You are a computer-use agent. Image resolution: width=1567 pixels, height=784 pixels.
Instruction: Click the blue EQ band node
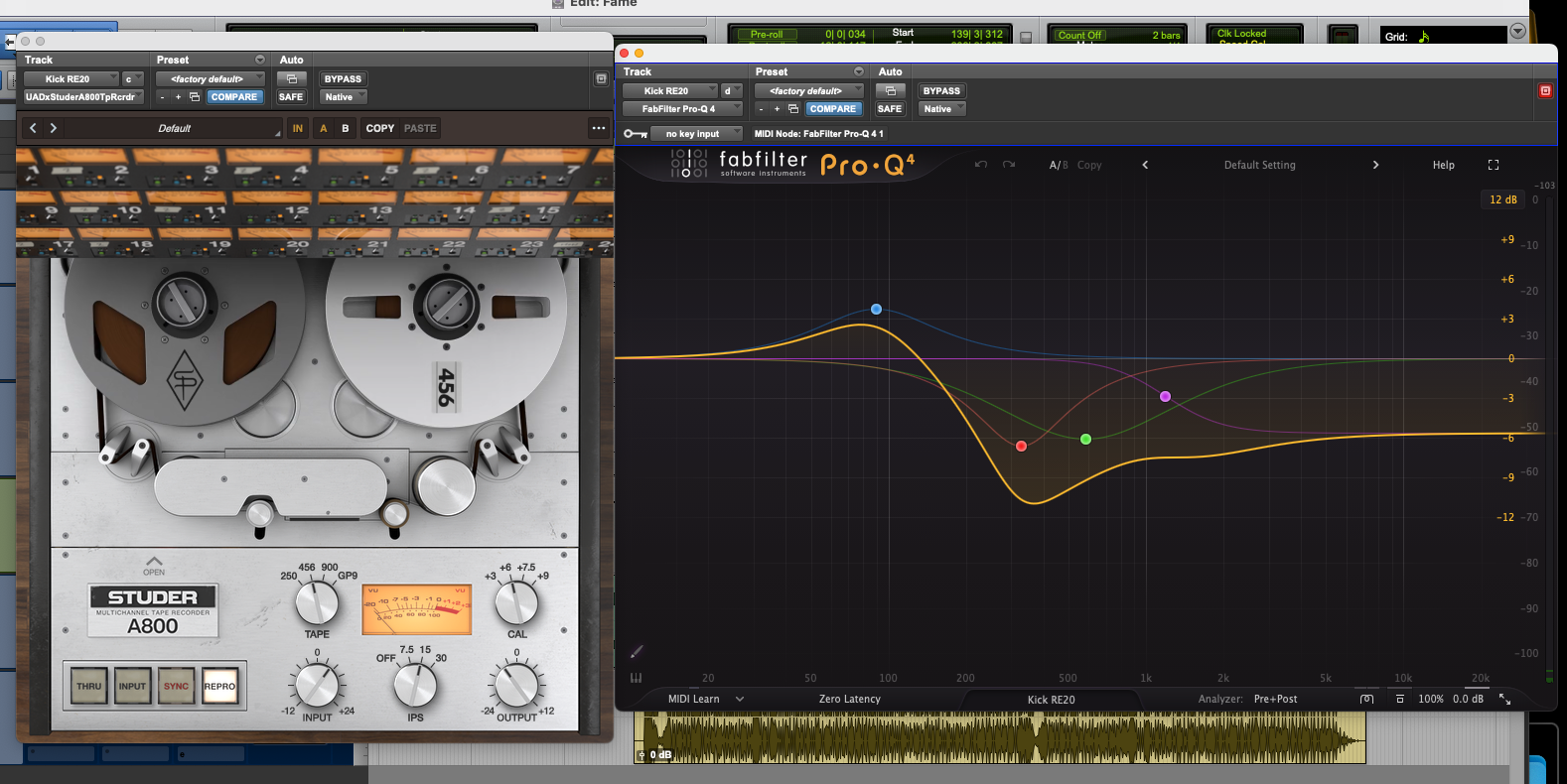click(876, 310)
